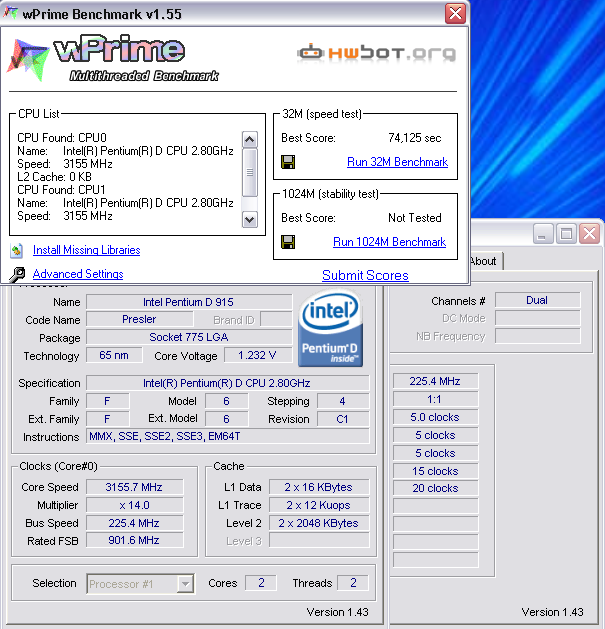Click the Level 2 value 2 x 2048 KBytes
Viewport: 605px width, 629px height.
pyautogui.click(x=319, y=523)
